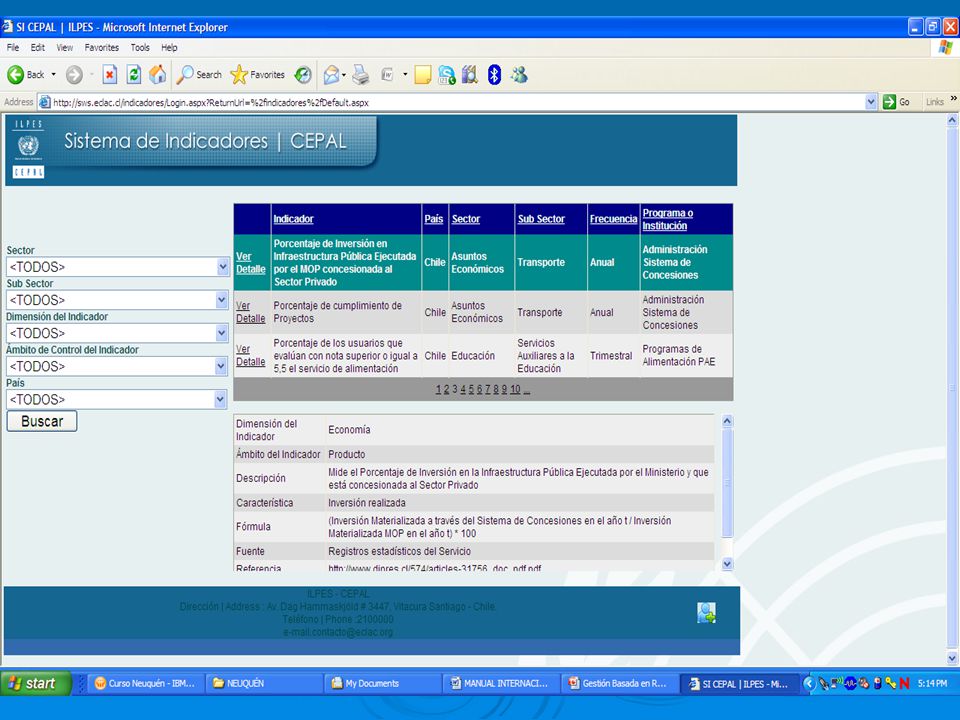Sort by Indicador column header
The image size is (960, 720).
tap(293, 219)
